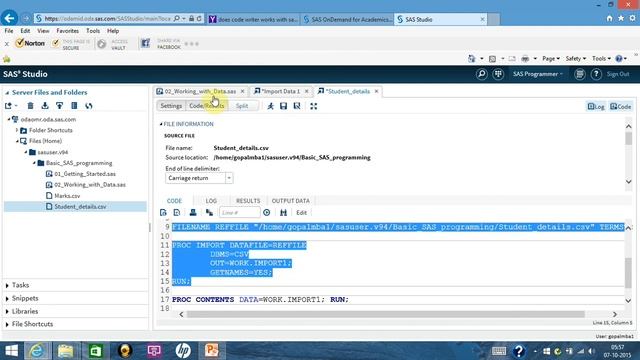Click the first code toolbar icon (copy code to program)

[x=163, y=213]
